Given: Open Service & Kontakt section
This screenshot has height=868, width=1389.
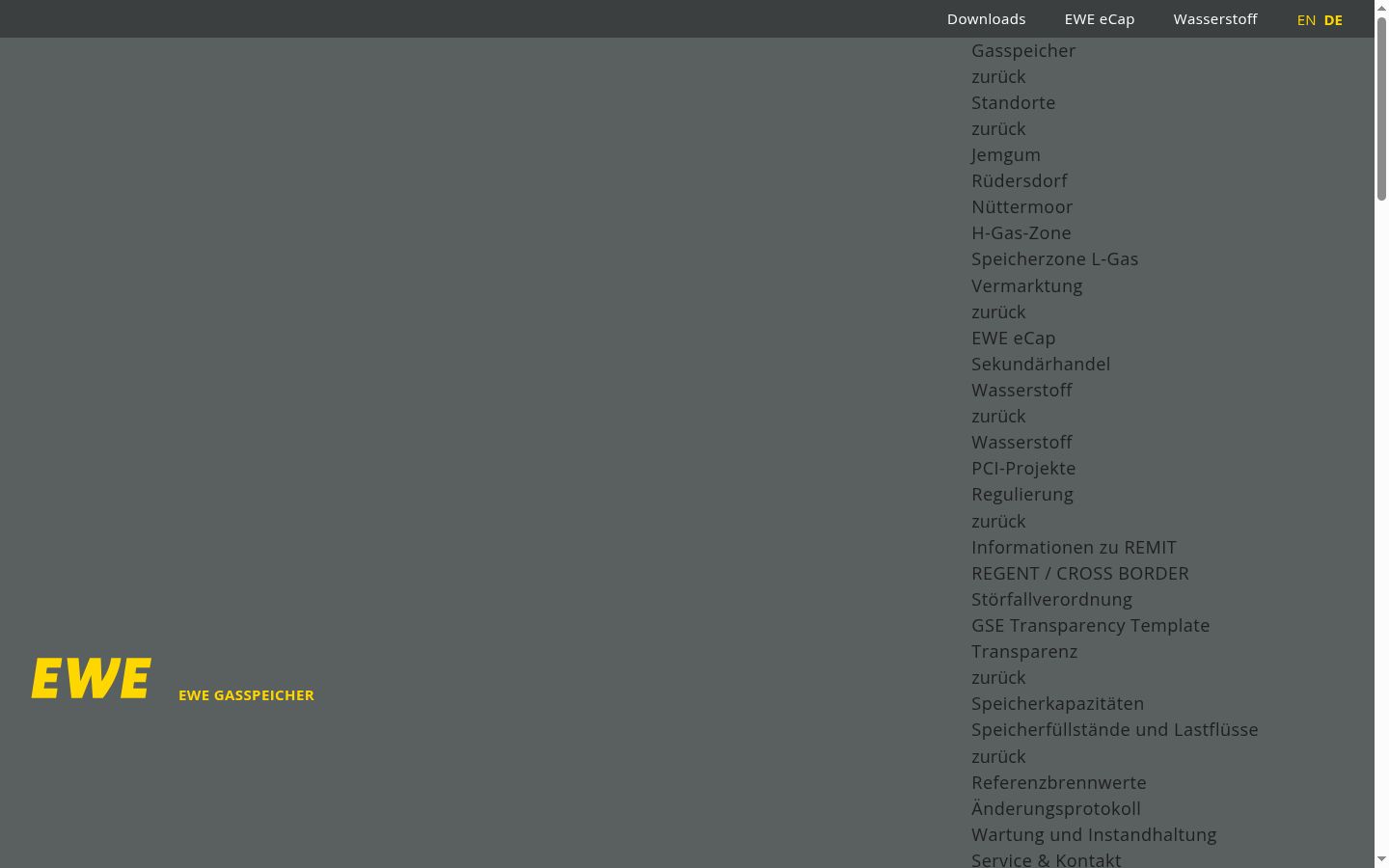Looking at the screenshot, I should click(x=1046, y=860).
